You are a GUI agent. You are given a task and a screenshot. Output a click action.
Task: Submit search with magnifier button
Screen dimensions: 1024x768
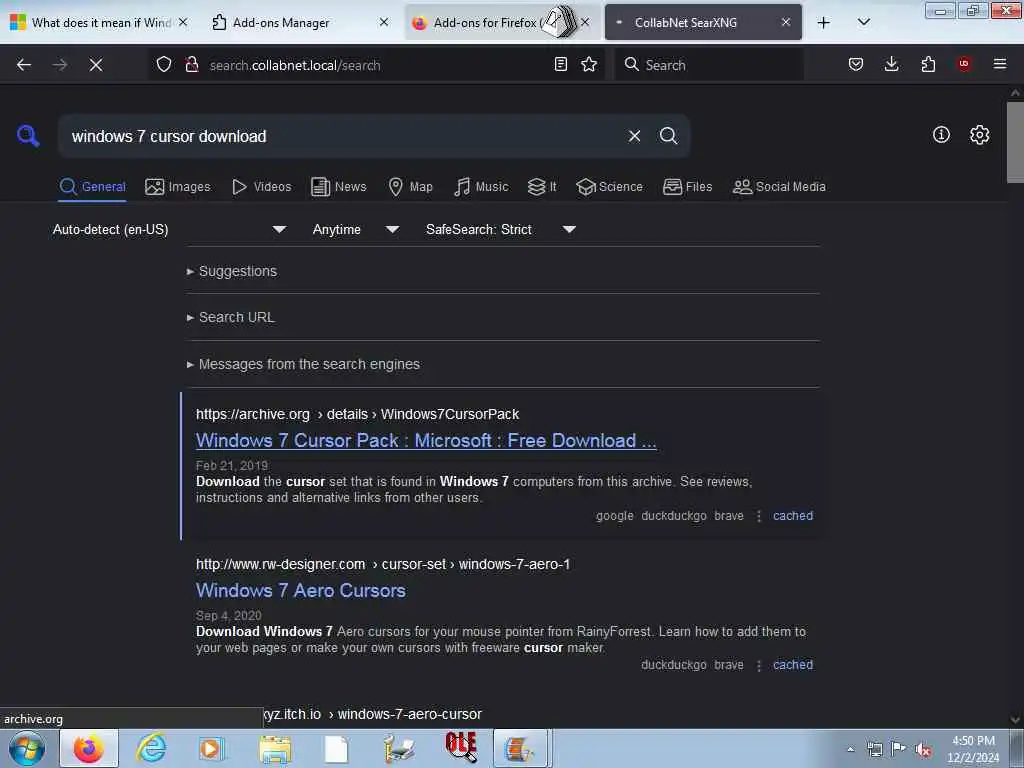coord(668,136)
